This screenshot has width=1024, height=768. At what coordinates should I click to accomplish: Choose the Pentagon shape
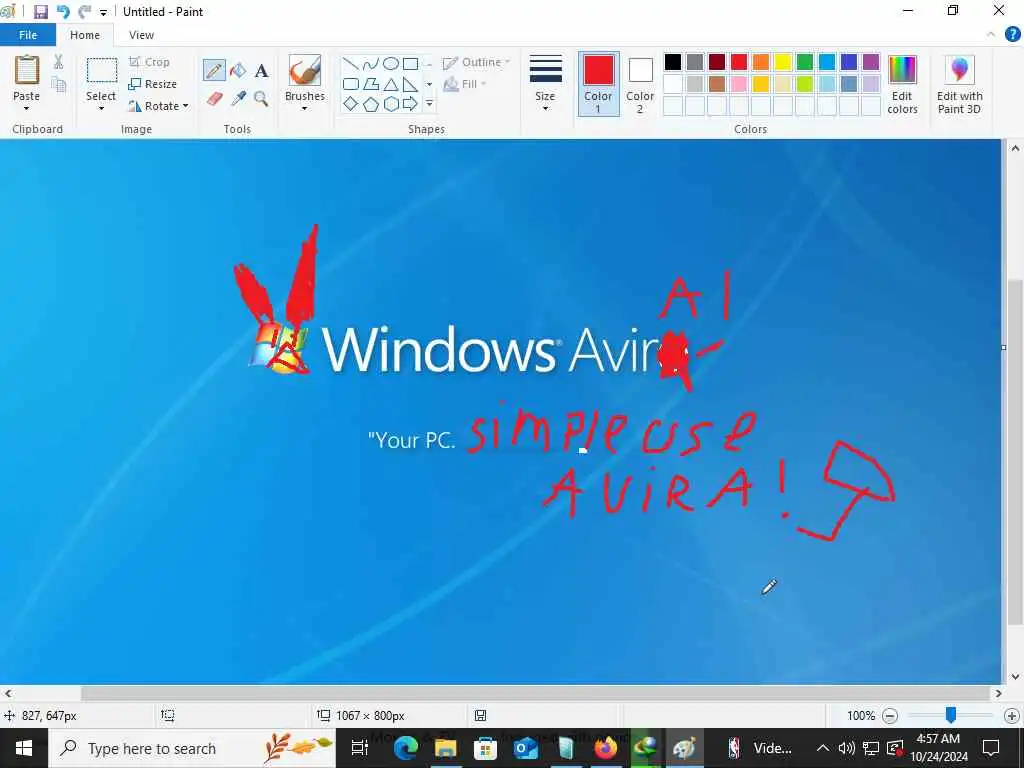click(x=371, y=104)
